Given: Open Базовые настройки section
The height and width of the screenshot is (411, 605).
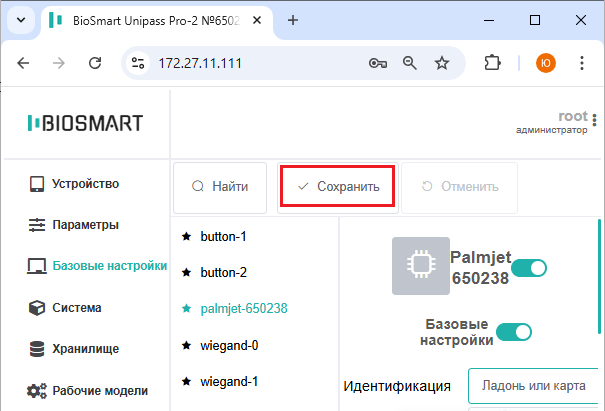Looking at the screenshot, I should pyautogui.click(x=97, y=266).
